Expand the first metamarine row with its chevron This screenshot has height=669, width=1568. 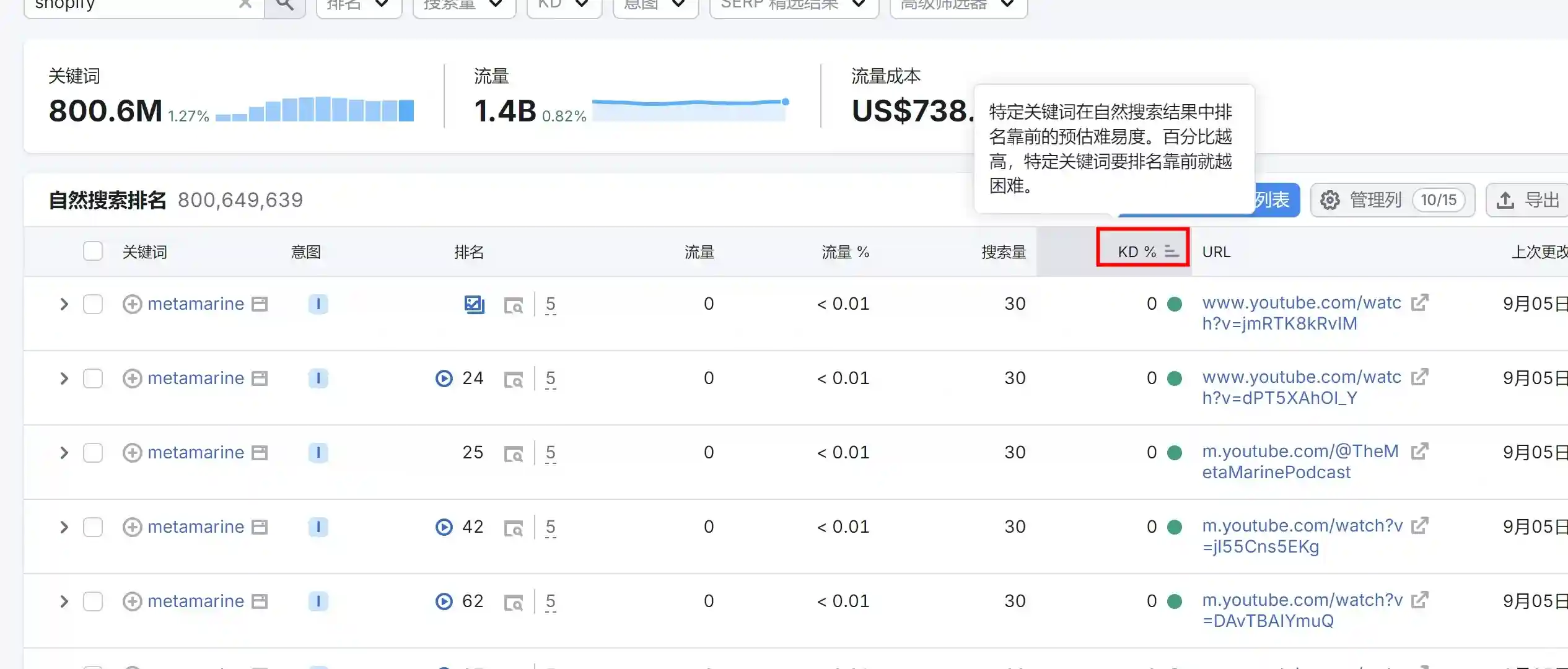coord(64,304)
